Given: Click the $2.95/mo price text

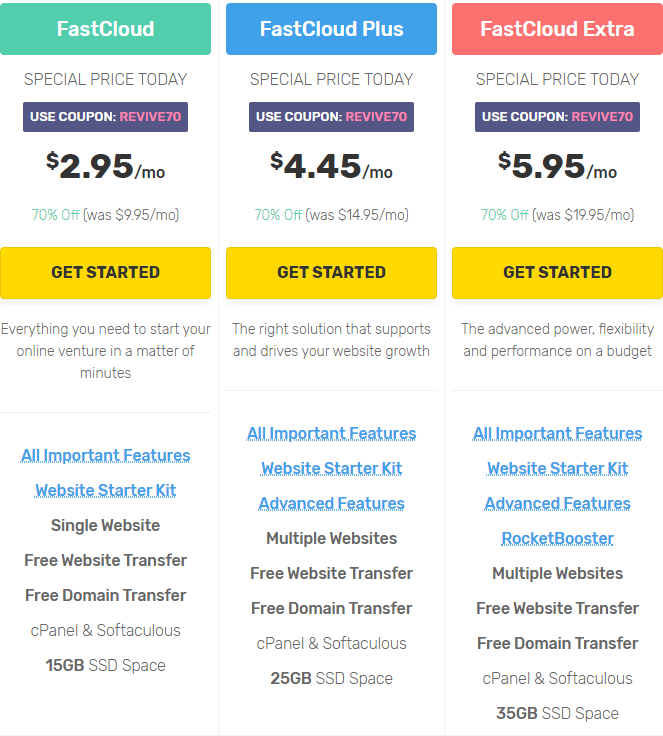Looking at the screenshot, I should [x=105, y=166].
